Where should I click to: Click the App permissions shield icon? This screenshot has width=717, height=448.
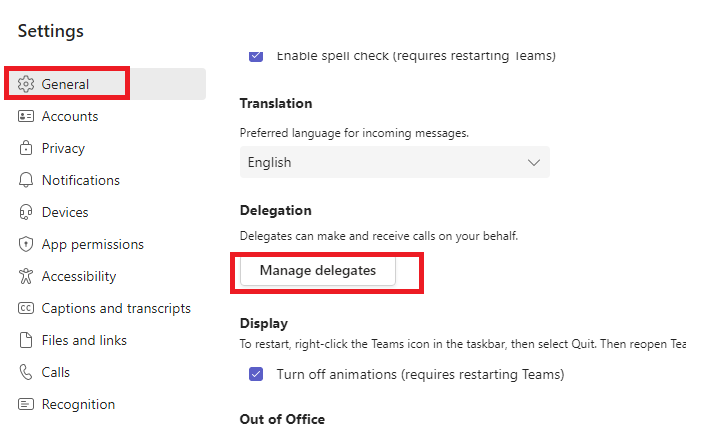[26, 244]
